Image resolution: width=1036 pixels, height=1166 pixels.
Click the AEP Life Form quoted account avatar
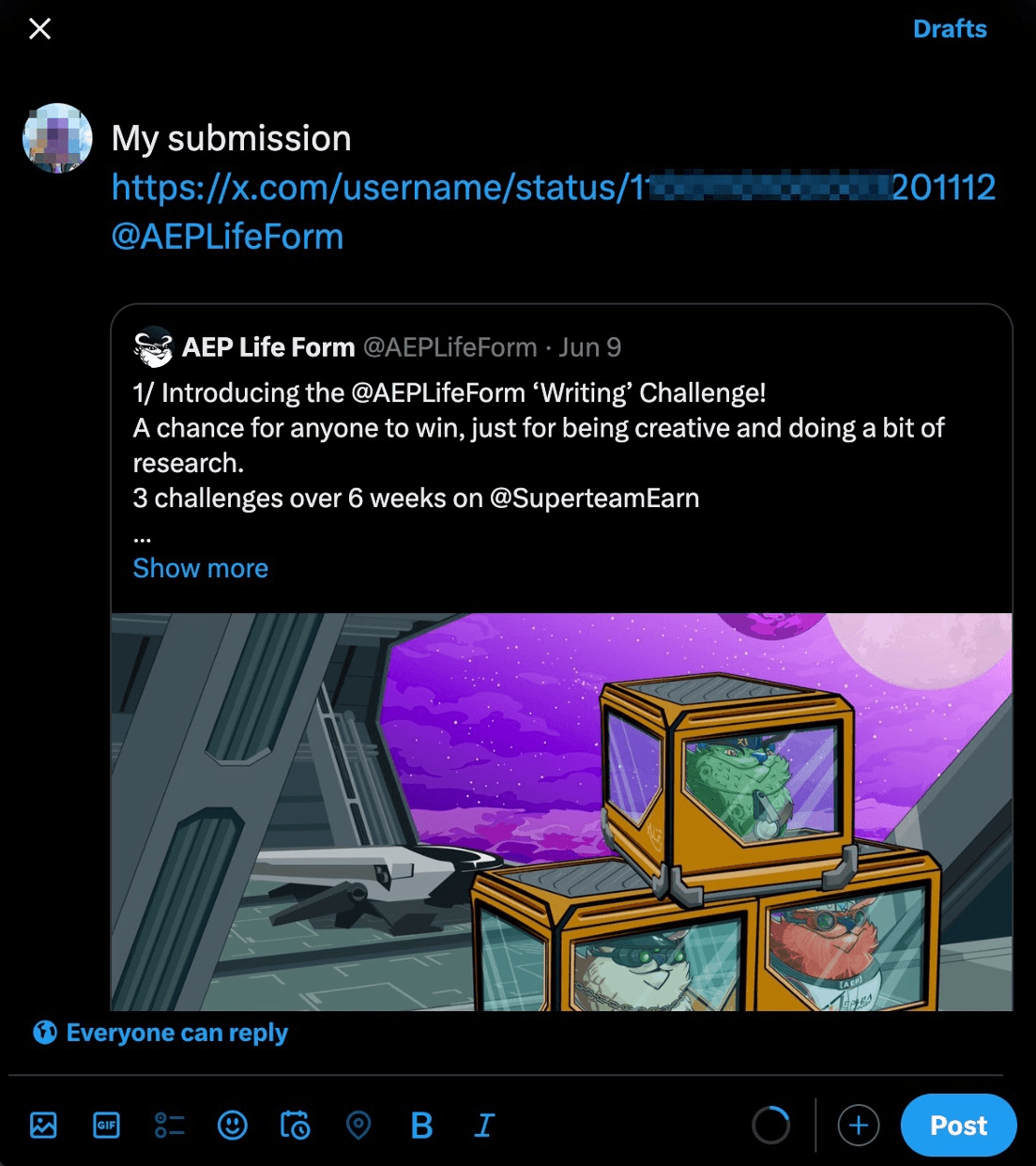[x=153, y=347]
